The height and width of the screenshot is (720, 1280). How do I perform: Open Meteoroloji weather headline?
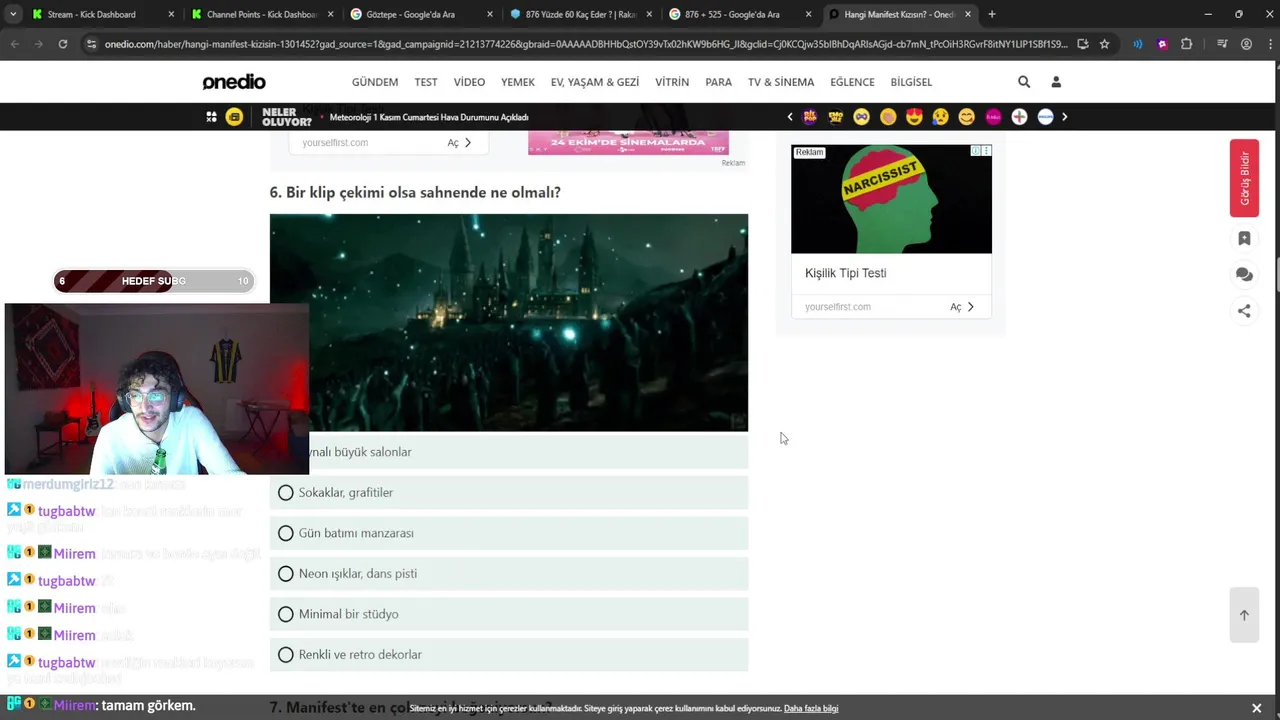tap(429, 117)
